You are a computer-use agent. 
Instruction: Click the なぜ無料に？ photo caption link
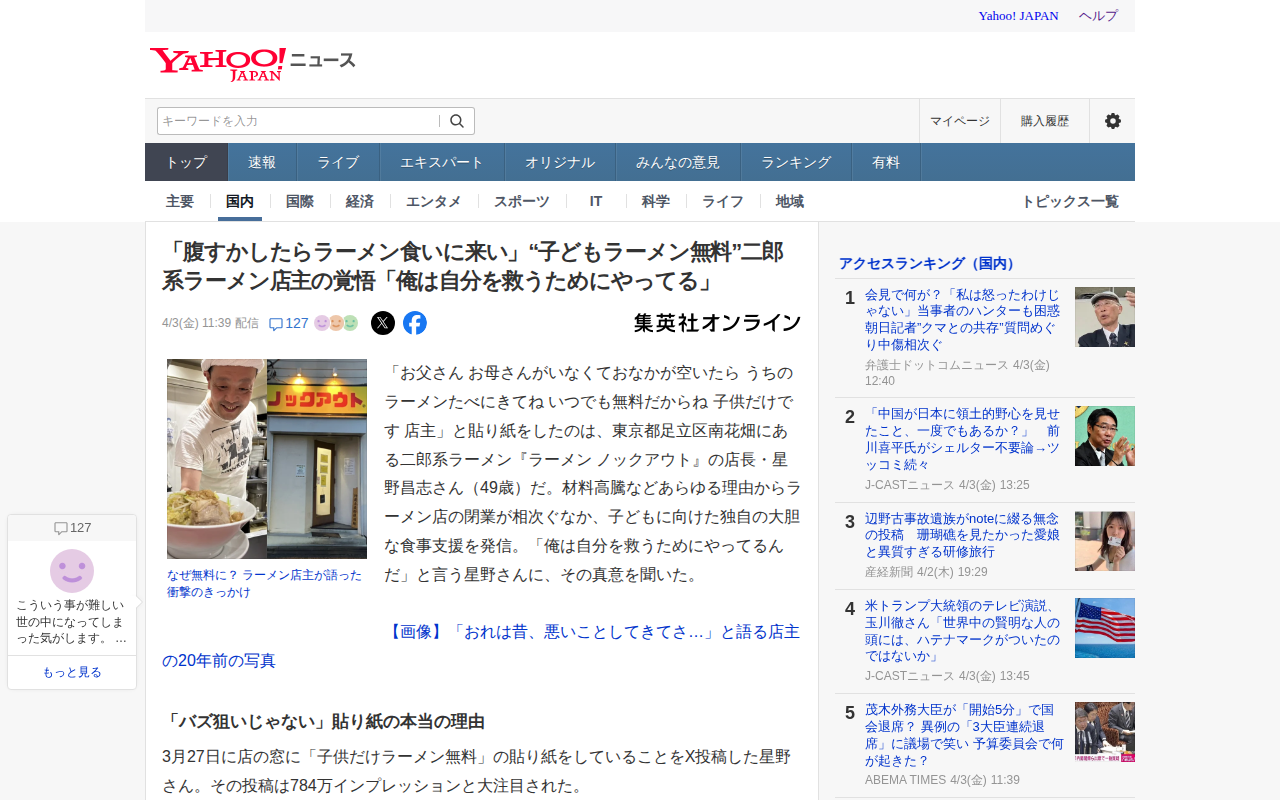pyautogui.click(x=265, y=583)
